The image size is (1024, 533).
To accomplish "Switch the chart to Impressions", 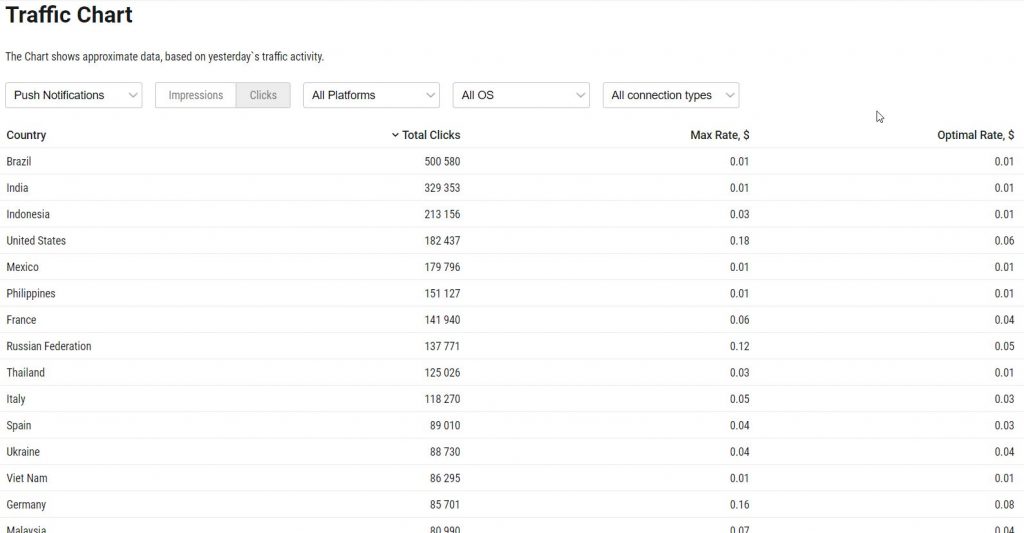I will click(x=196, y=95).
